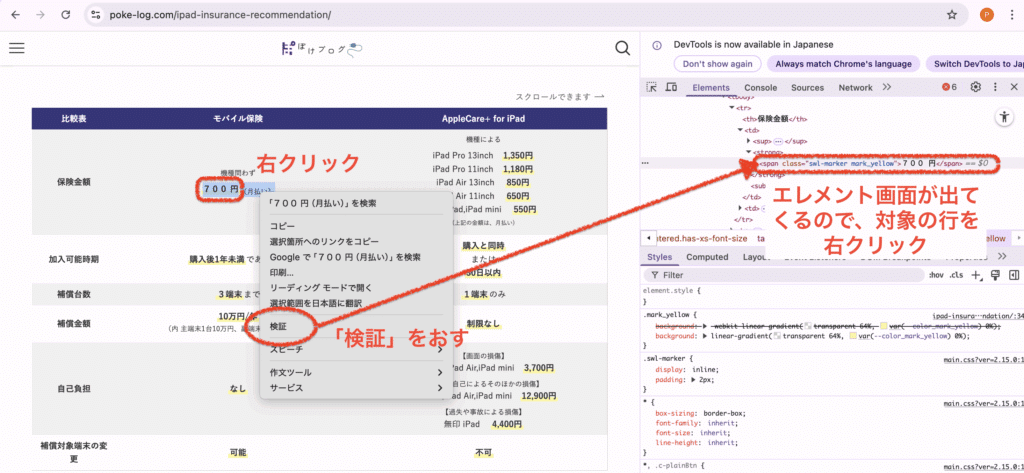Select リーディング モードで開く menu item
The height and width of the screenshot is (473, 1024).
[x=319, y=287]
